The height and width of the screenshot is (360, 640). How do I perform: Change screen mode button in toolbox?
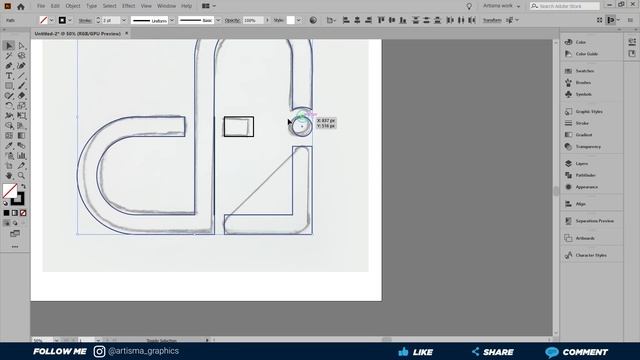point(15,233)
